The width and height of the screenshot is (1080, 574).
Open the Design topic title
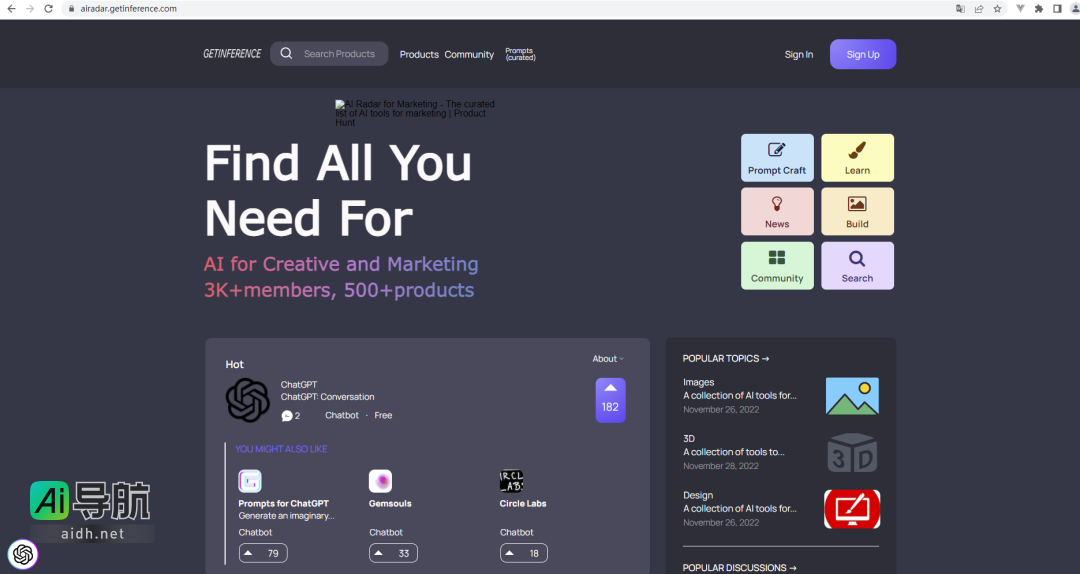[698, 495]
